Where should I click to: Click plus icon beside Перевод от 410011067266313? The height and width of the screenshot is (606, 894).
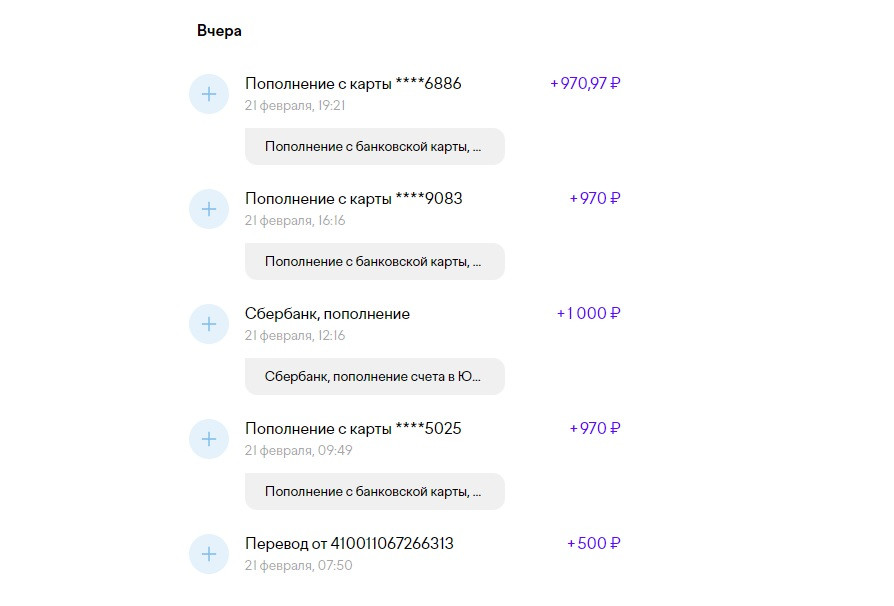click(209, 554)
